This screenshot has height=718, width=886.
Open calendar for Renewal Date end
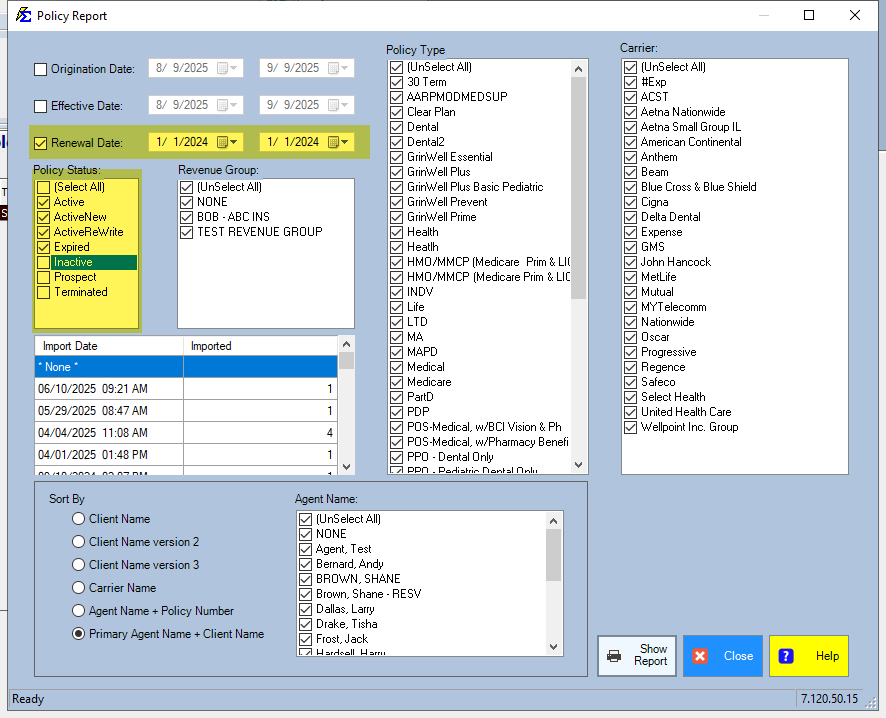pos(338,142)
